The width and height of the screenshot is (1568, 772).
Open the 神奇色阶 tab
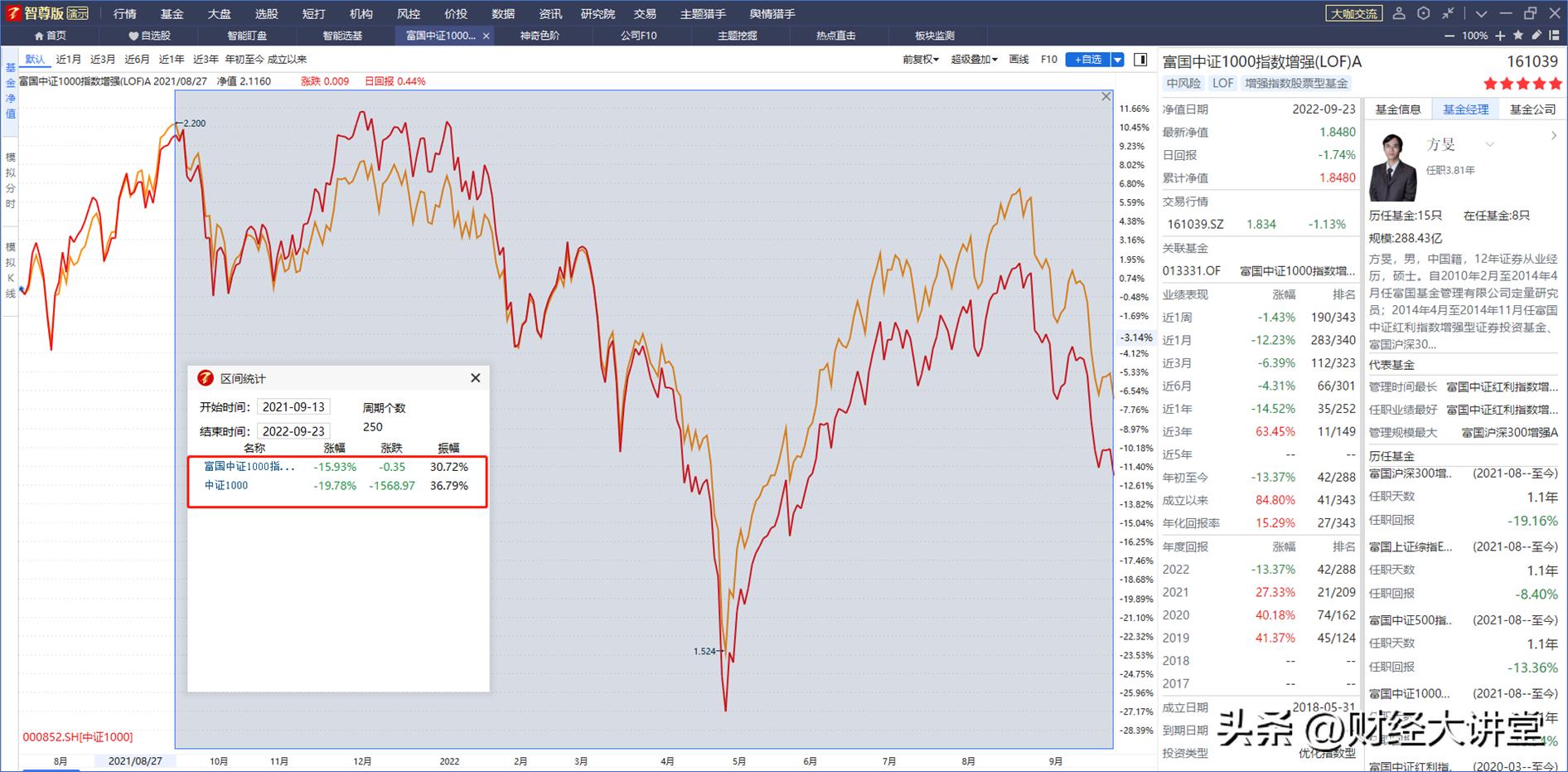(x=540, y=36)
